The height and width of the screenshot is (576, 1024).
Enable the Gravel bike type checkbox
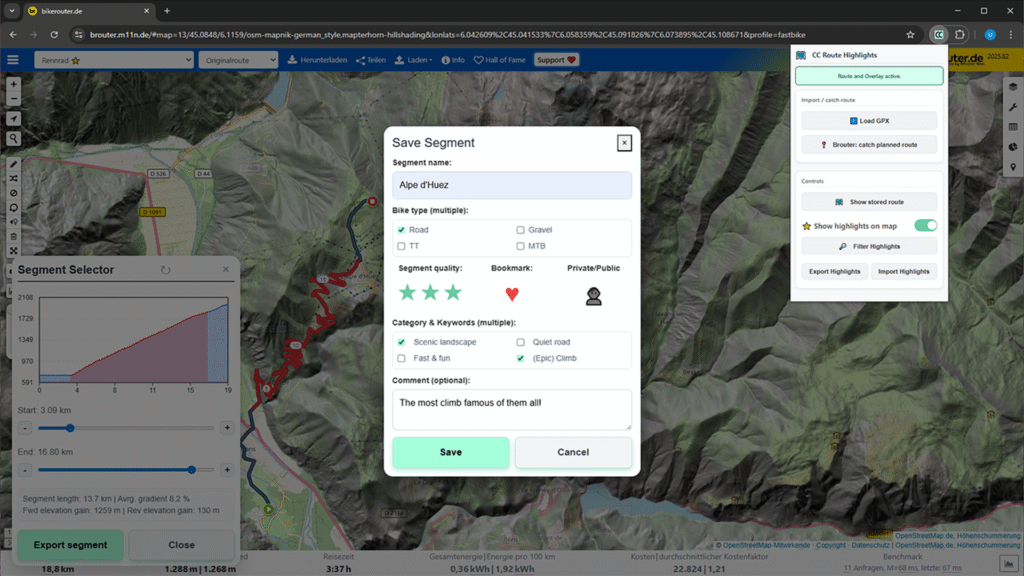[x=521, y=230]
